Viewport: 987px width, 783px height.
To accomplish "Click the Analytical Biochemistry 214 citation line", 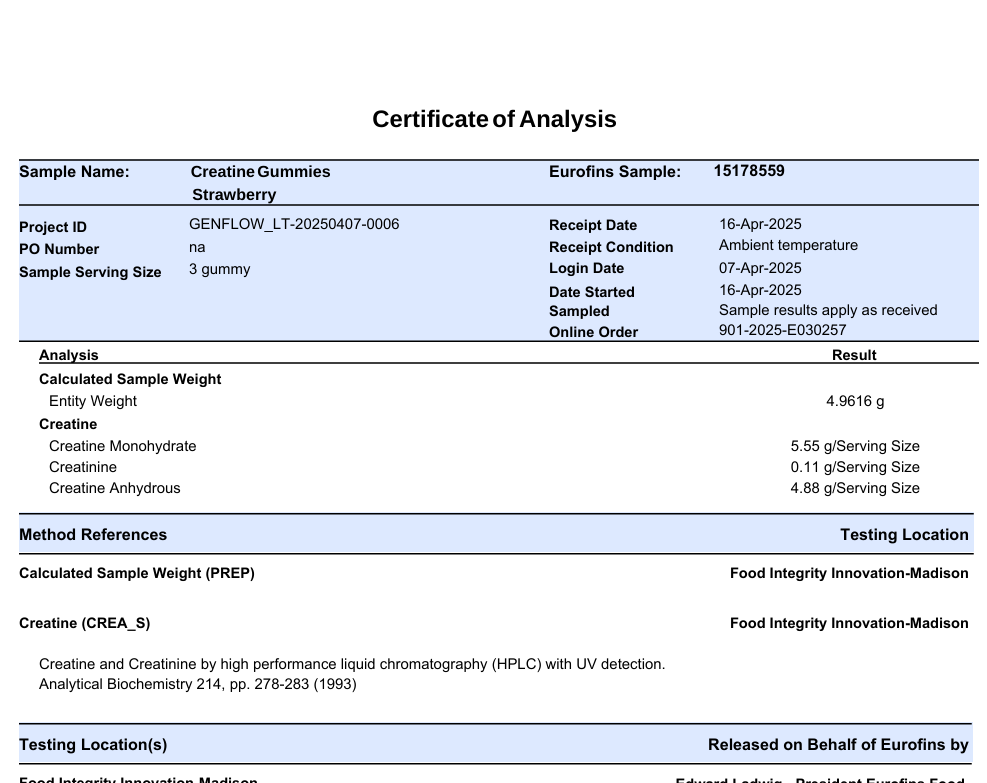I will 197,685.
